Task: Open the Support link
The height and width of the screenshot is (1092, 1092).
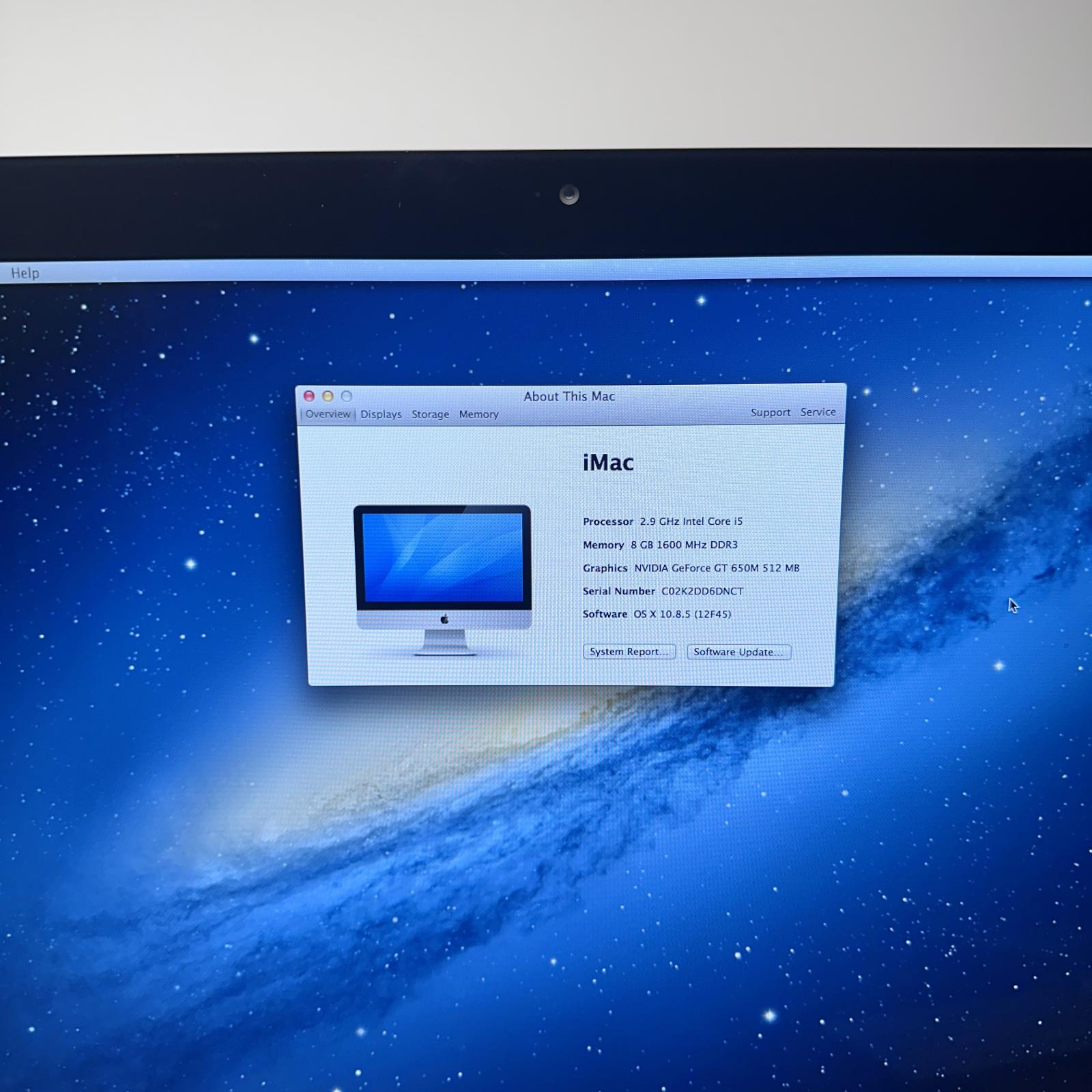Action: [x=770, y=412]
